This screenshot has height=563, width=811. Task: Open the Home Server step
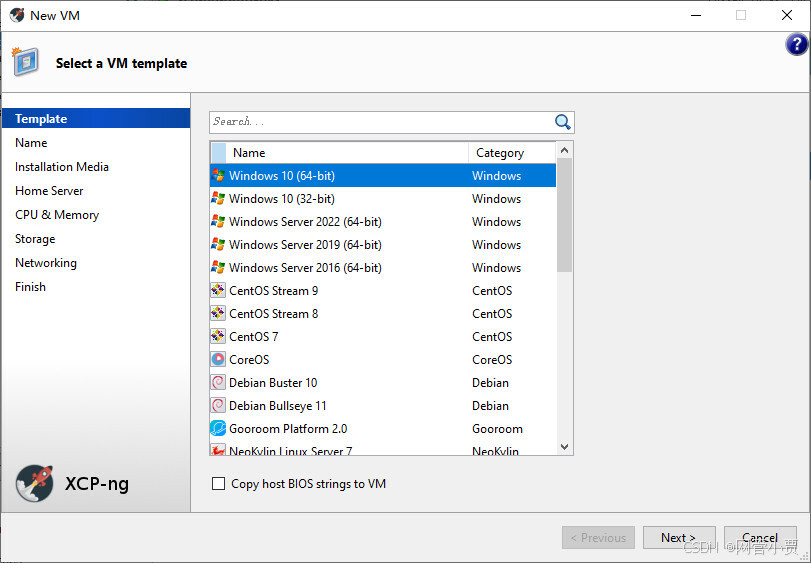[49, 191]
